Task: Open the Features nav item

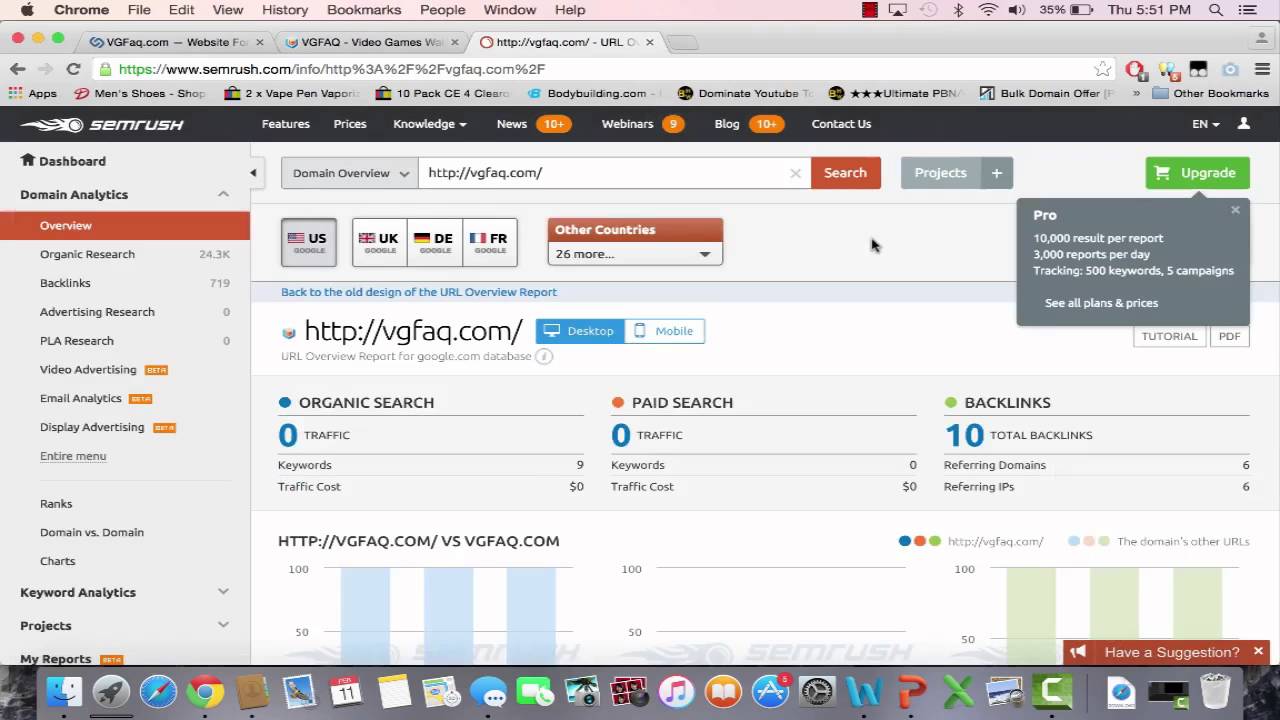Action: pos(286,124)
